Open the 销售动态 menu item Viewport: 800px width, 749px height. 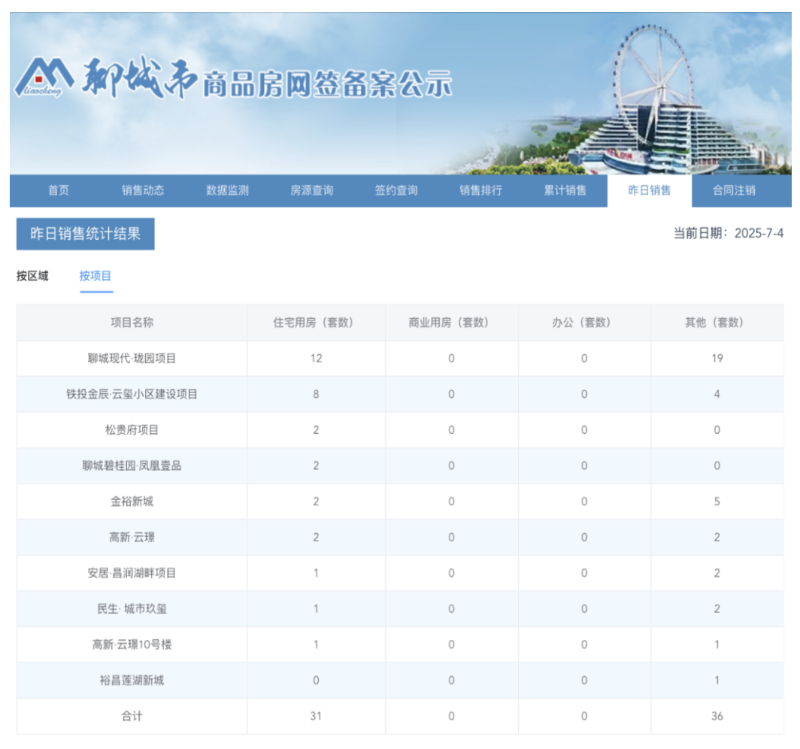(x=145, y=190)
